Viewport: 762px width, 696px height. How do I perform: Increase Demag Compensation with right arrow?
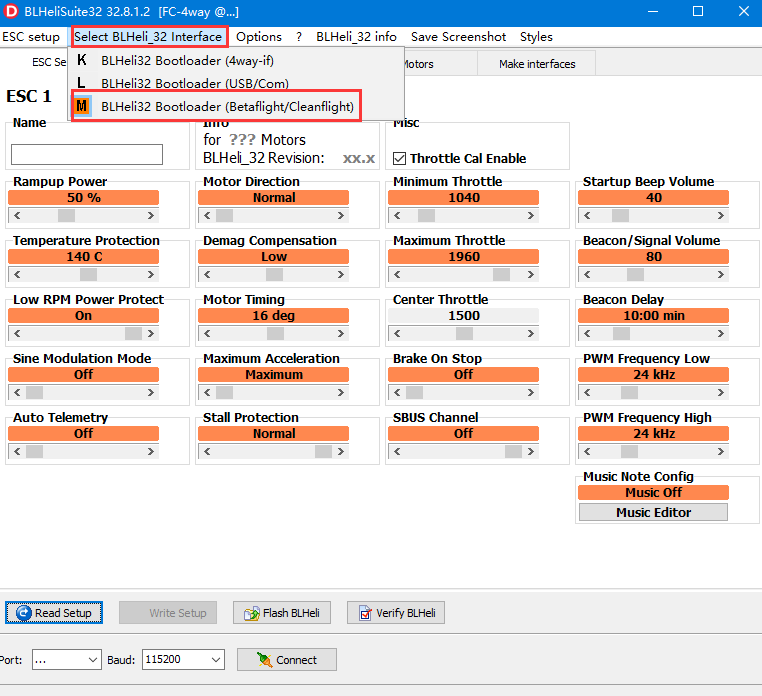point(341,275)
